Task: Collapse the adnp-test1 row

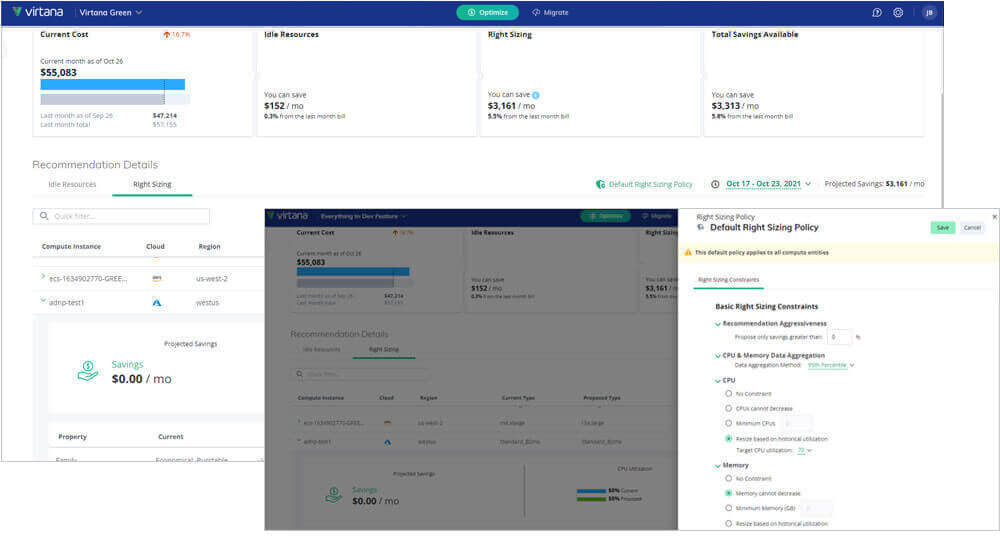Action: (43, 300)
